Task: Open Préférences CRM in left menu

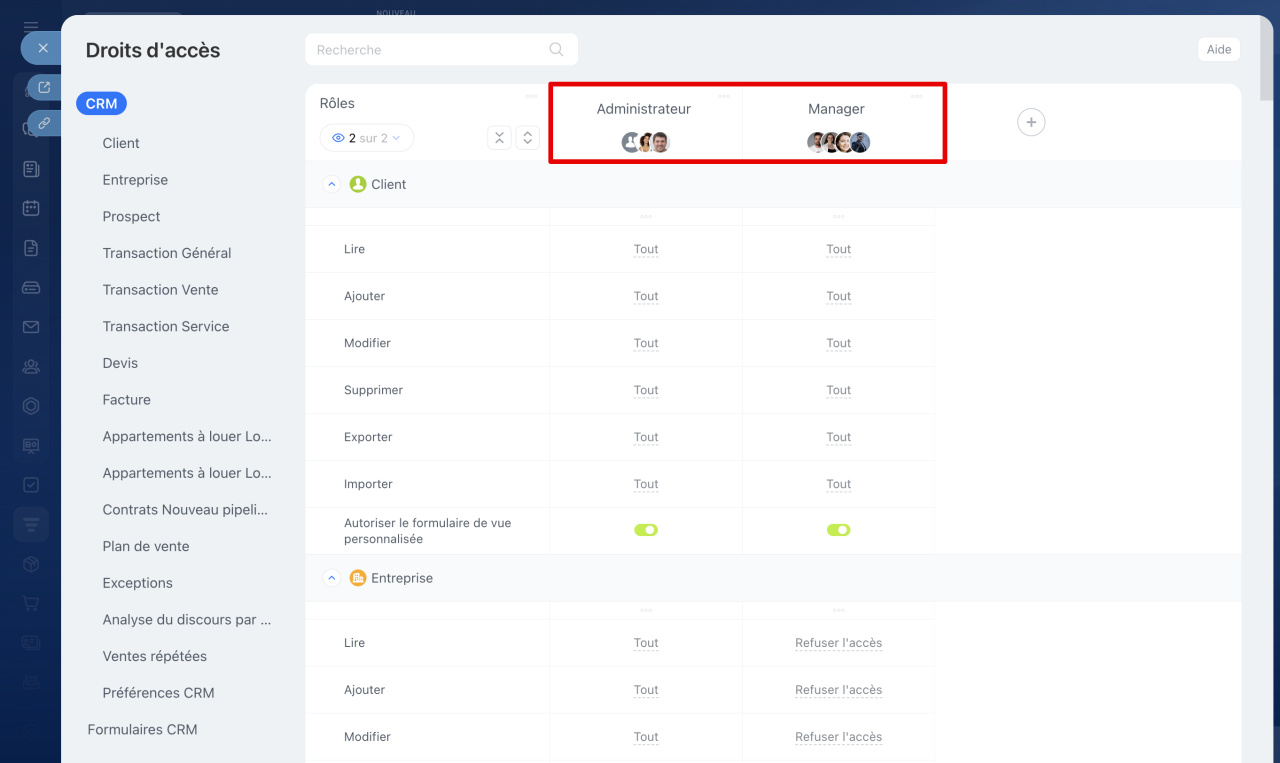Action: [158, 693]
